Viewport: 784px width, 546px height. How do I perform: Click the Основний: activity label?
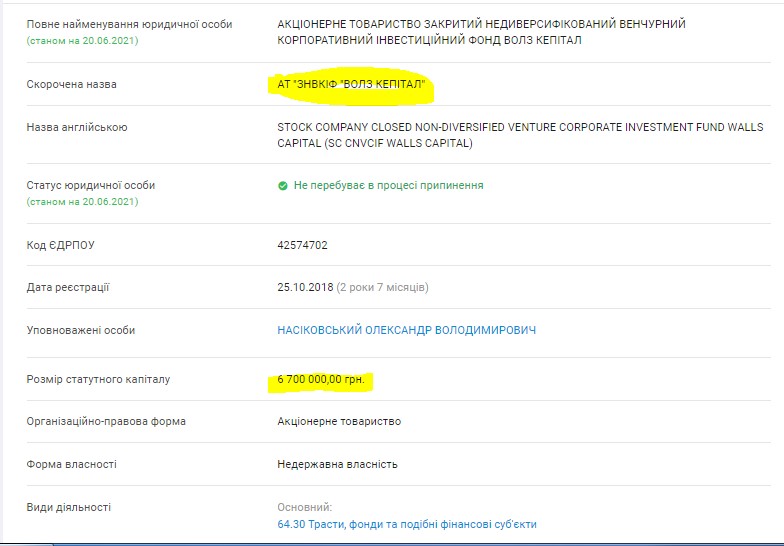click(304, 508)
